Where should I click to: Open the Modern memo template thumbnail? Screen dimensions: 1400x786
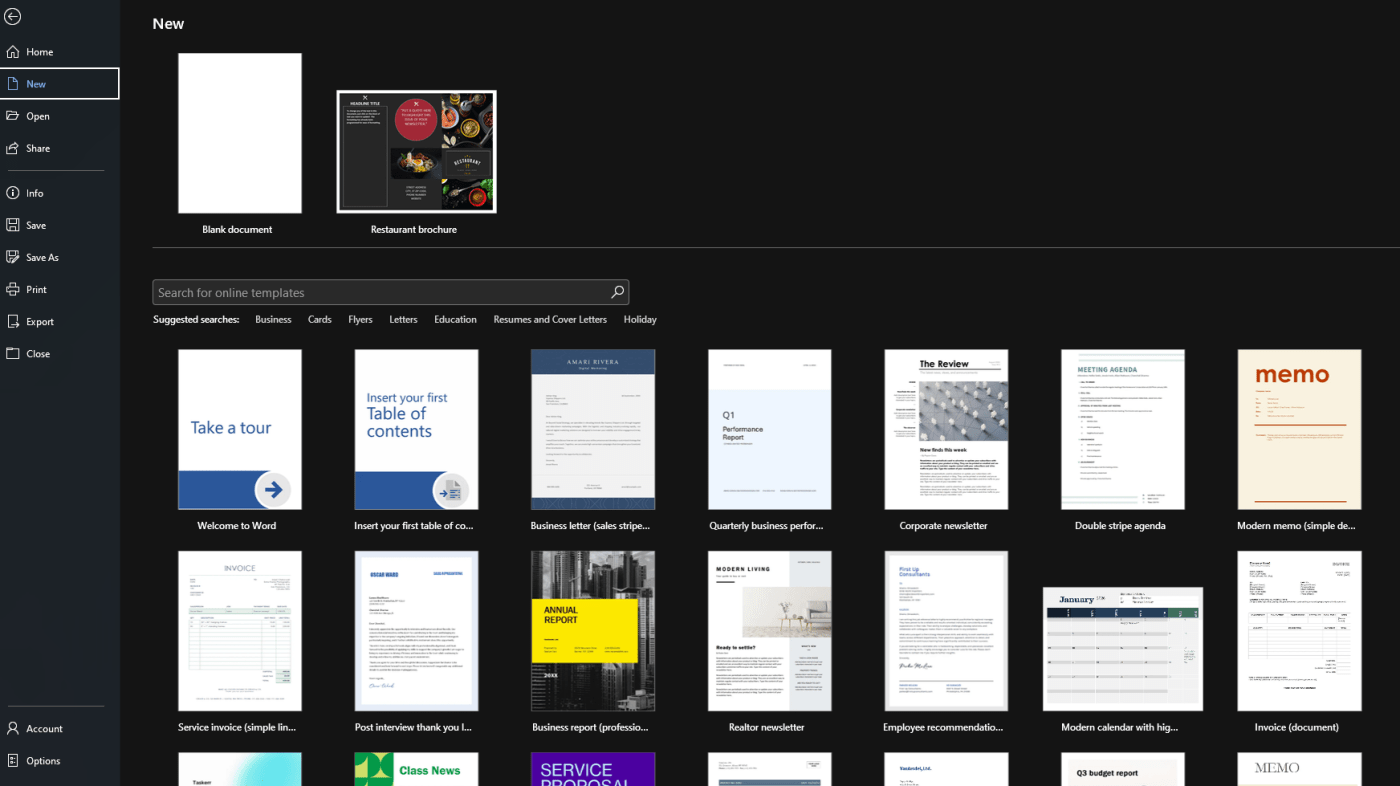1299,429
